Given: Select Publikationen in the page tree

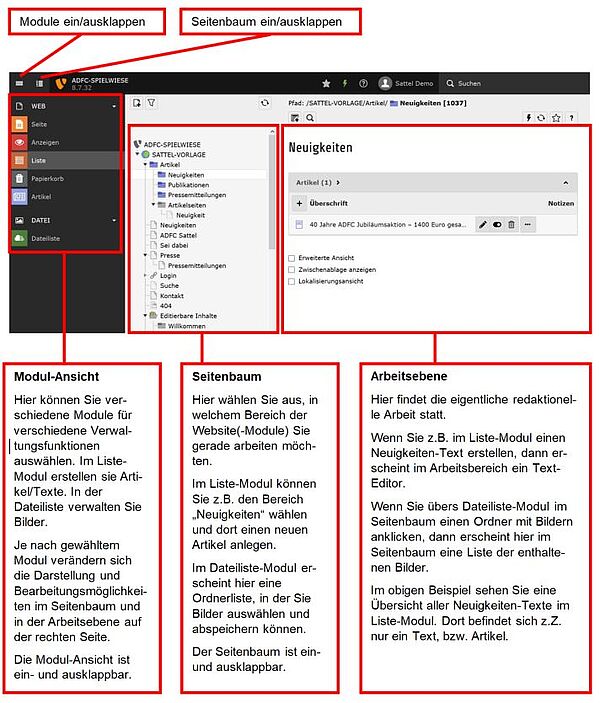Looking at the screenshot, I should pos(188,185).
